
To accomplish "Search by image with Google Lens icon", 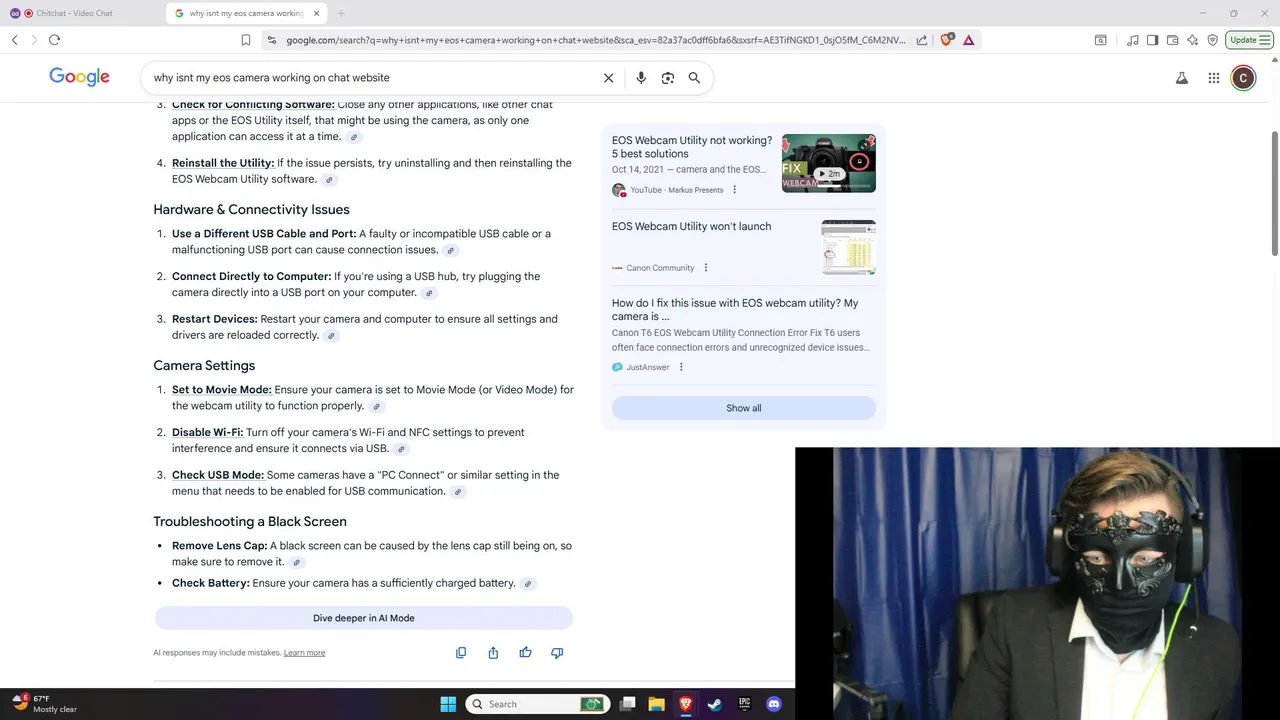I will pyautogui.click(x=668, y=78).
